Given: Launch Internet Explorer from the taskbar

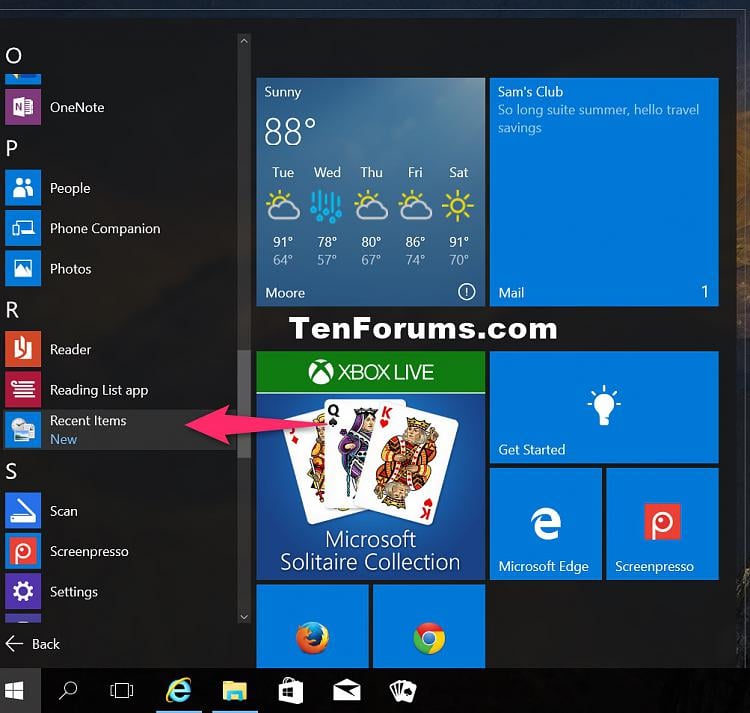Looking at the screenshot, I should pos(179,691).
